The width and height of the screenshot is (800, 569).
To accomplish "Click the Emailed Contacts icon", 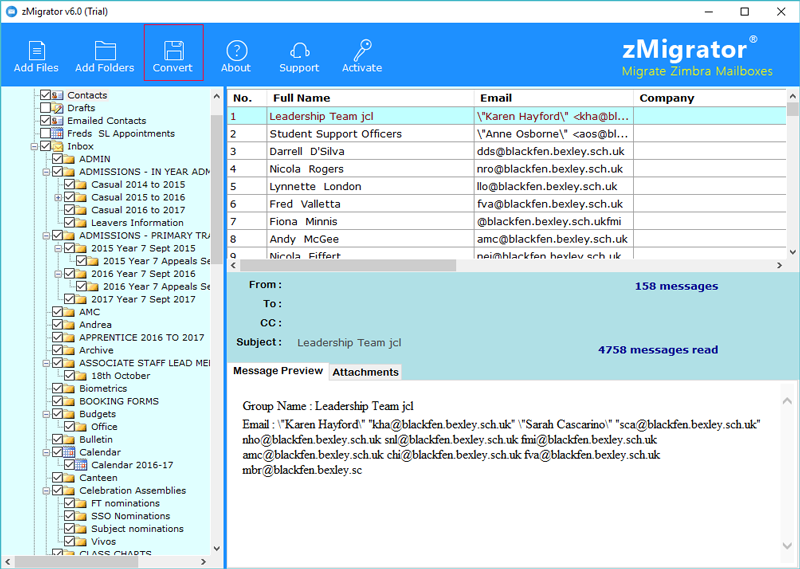I will tap(58, 120).
